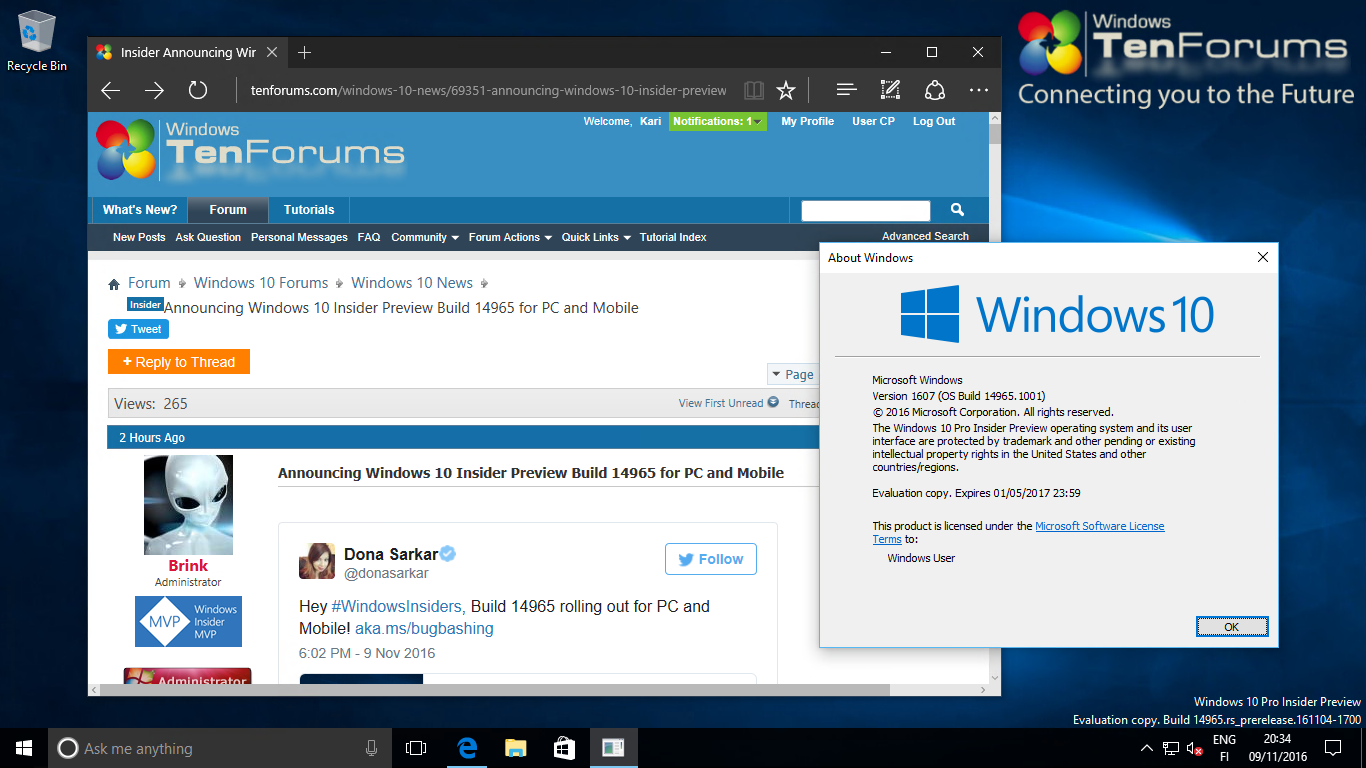Open Windows Store from taskbar
This screenshot has height=768, width=1366.
pos(564,748)
